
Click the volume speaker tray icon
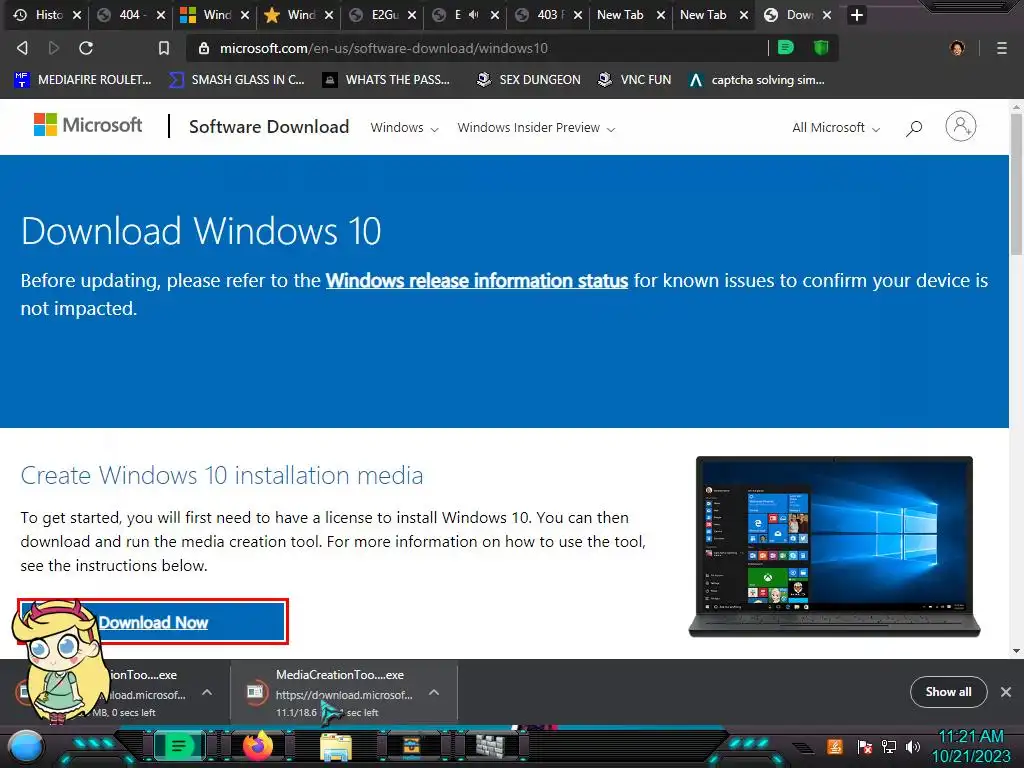(913, 746)
